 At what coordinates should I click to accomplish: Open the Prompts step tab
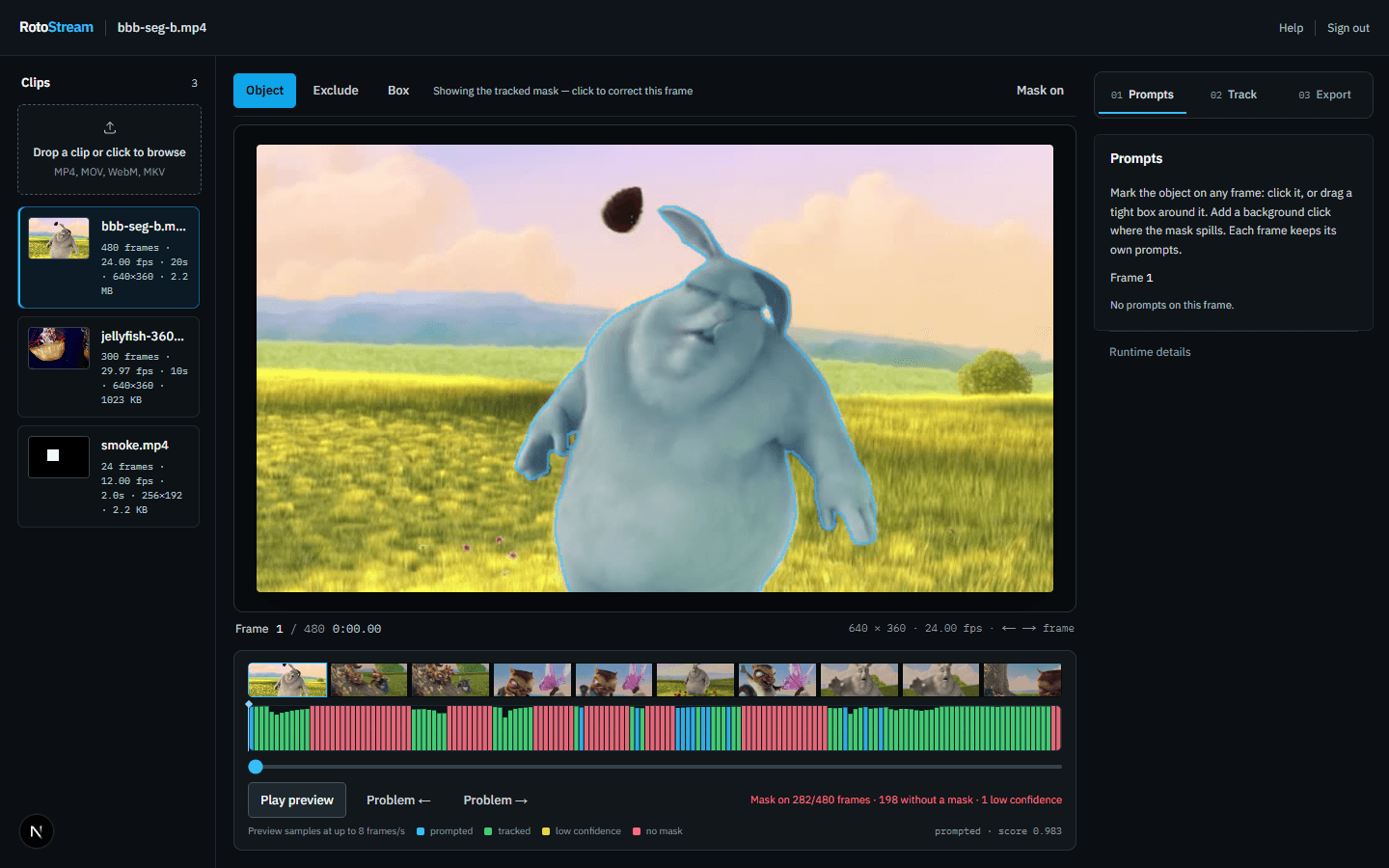pos(1142,95)
